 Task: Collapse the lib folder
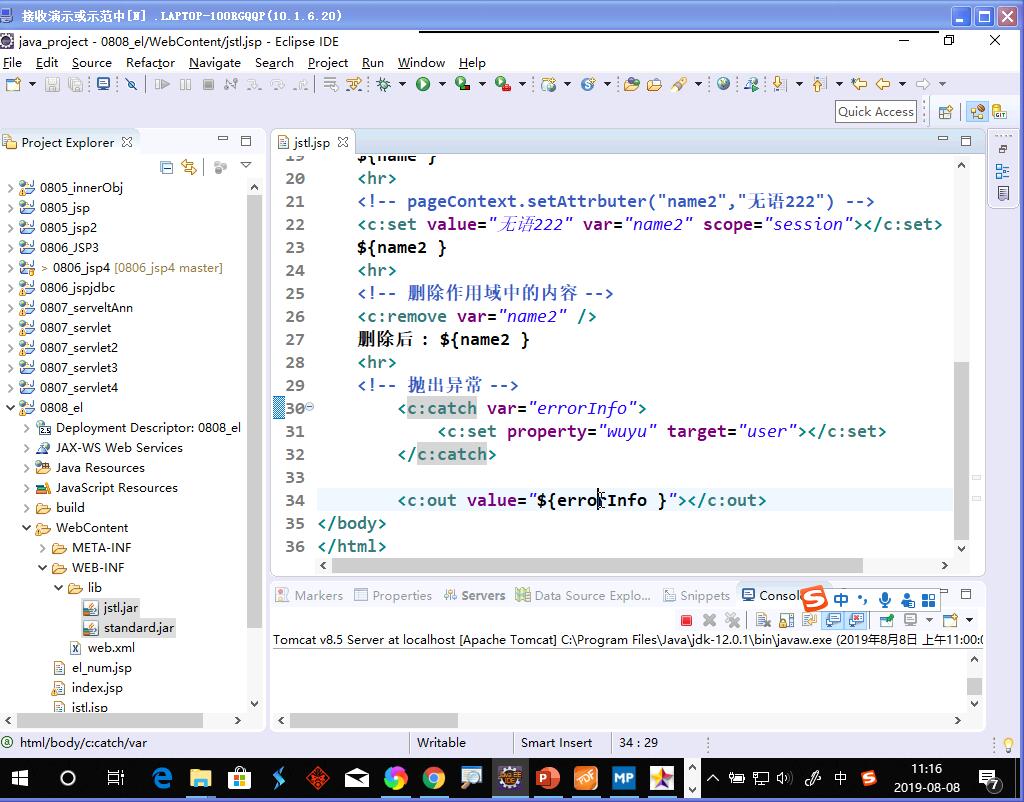59,588
